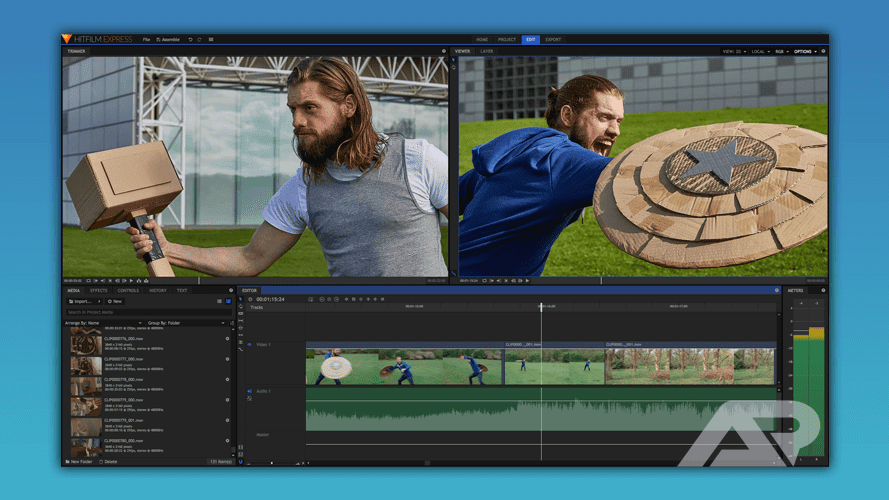Switch to the Home screen tab
889x500 pixels.
point(482,40)
